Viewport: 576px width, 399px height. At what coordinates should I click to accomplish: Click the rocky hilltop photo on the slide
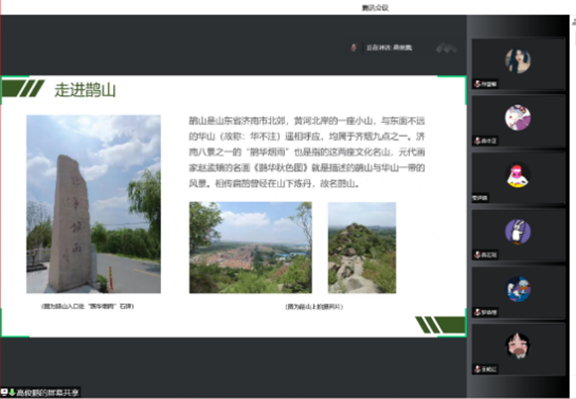[x=362, y=248]
